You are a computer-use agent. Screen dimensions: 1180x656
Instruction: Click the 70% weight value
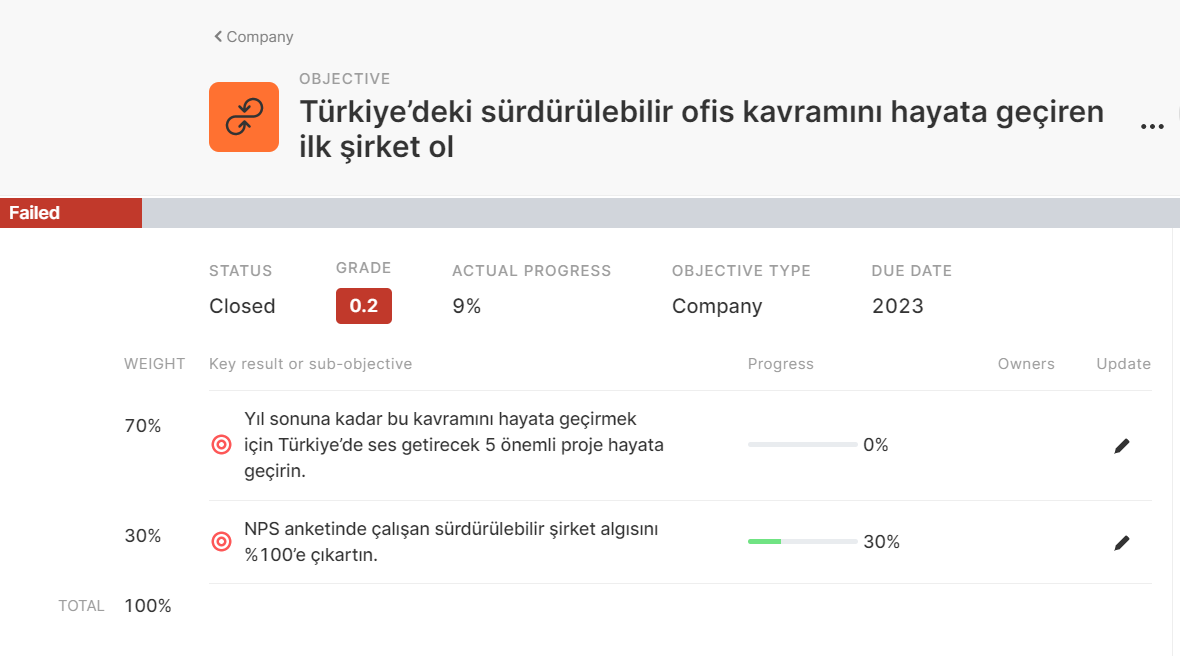pos(142,426)
